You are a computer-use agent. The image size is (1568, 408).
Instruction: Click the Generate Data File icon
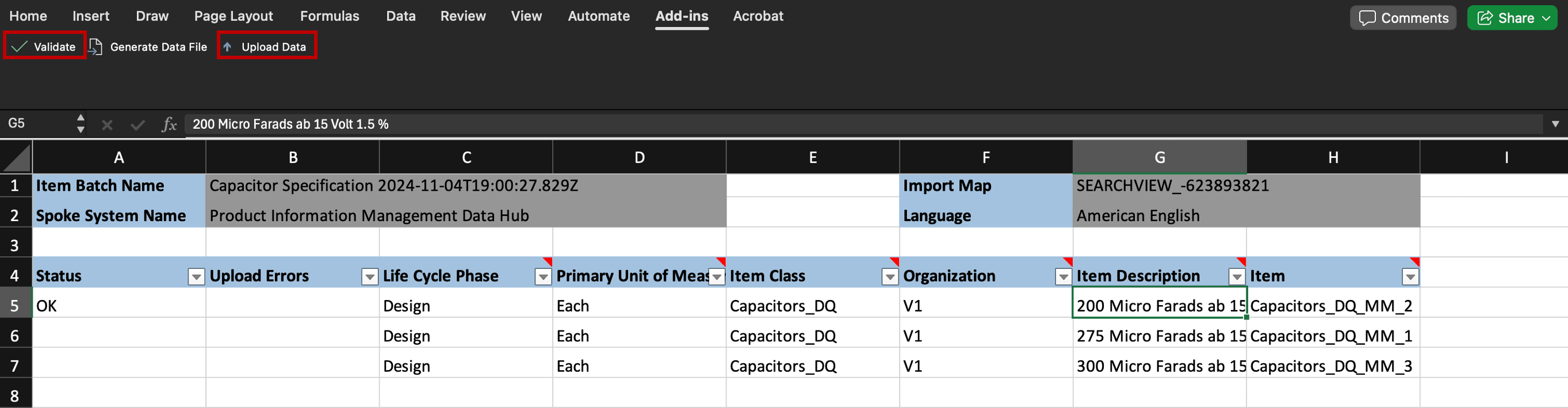click(x=95, y=47)
